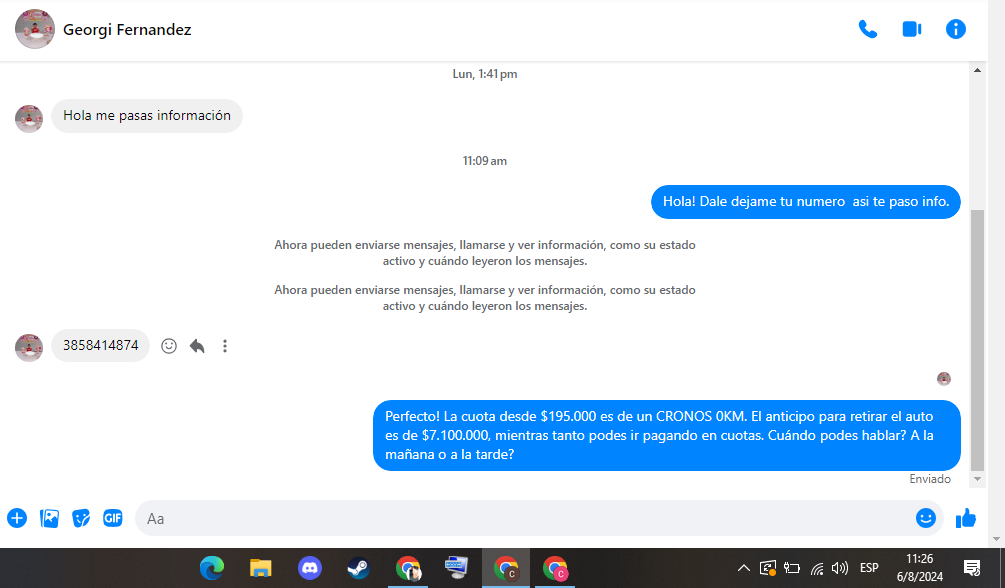Switch to the pink-profile Chrome window
Screen dimensions: 1005x588
555,568
